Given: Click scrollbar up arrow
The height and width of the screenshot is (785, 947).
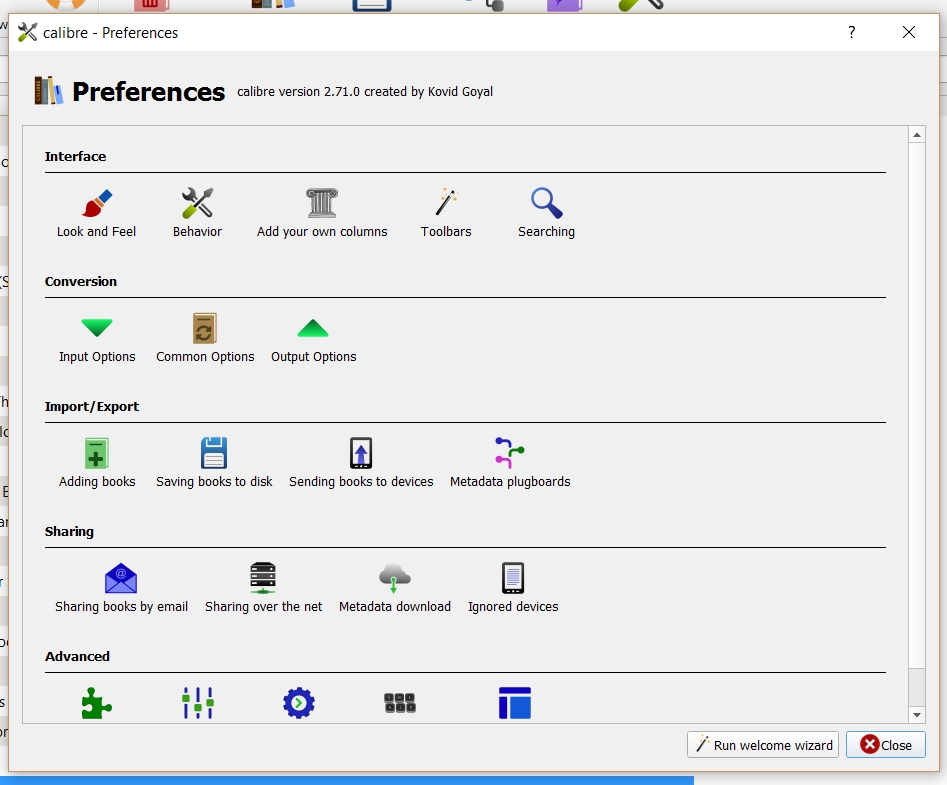Looking at the screenshot, I should [917, 135].
